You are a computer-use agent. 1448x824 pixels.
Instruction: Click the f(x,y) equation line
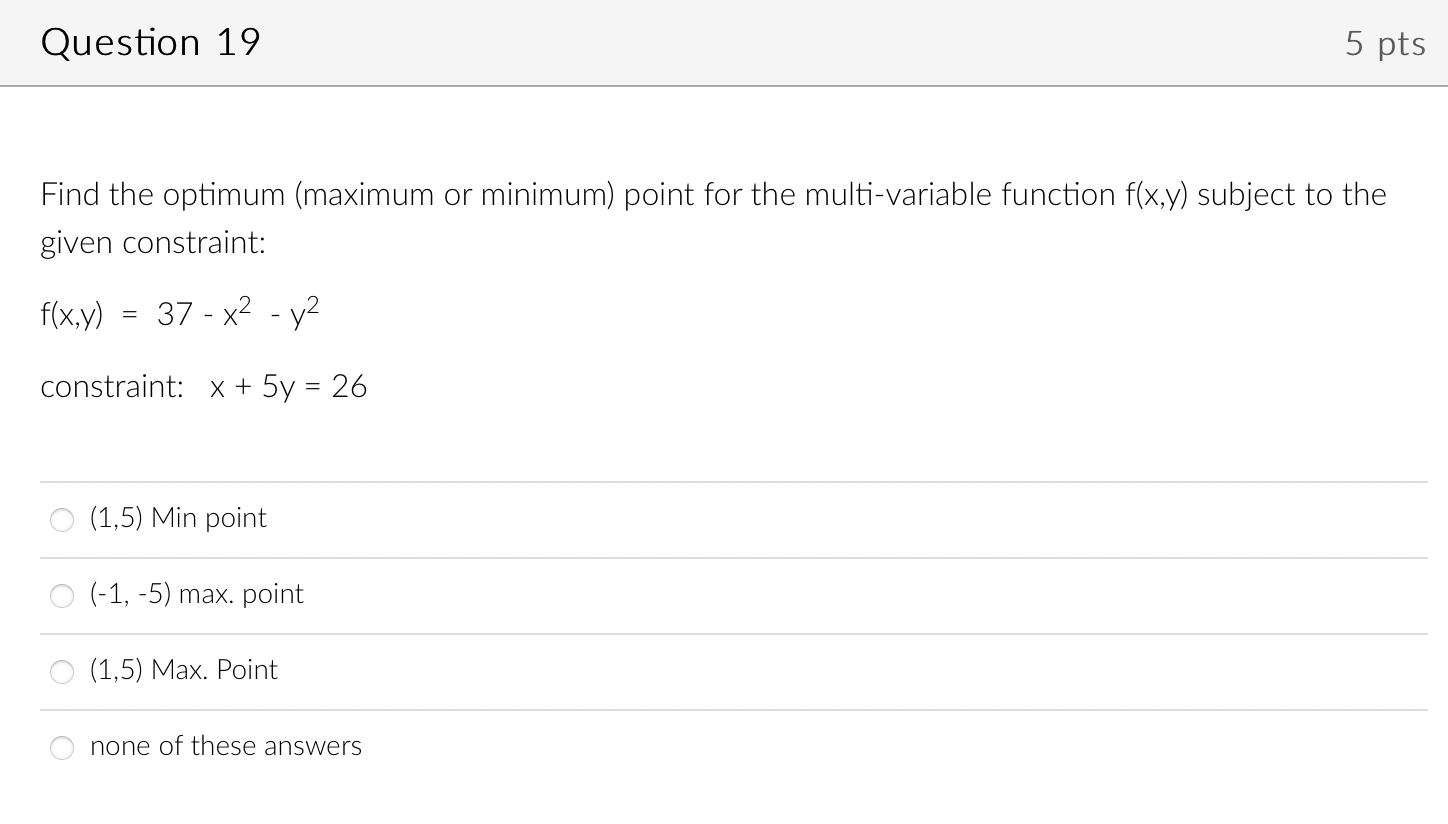180,314
